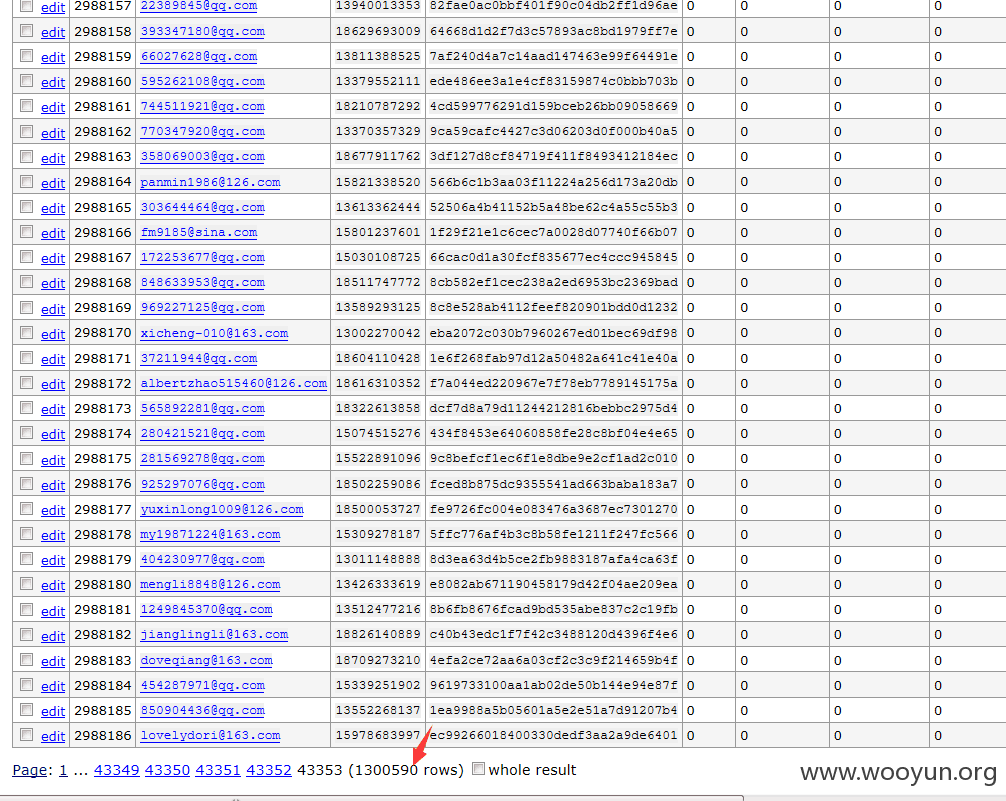
Task: Edit row 2988168
Action: [x=53, y=283]
